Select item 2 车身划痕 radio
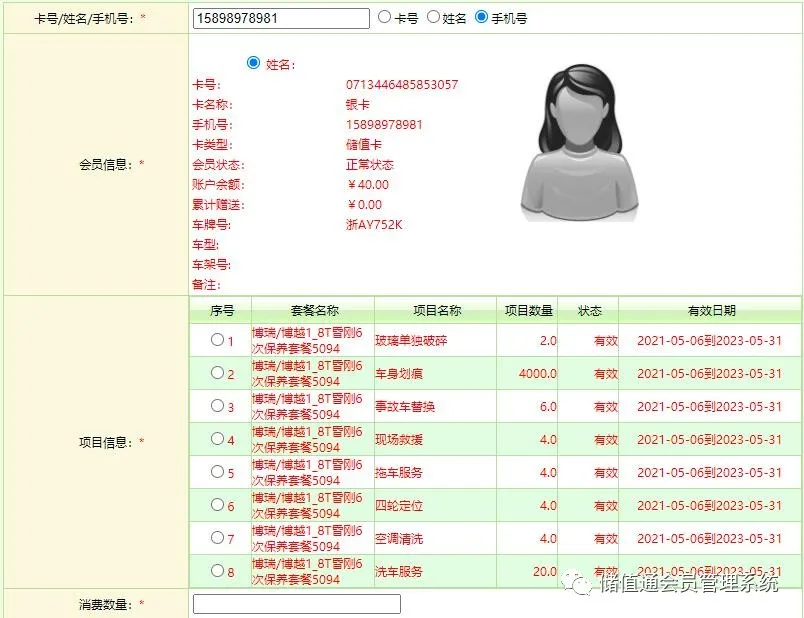Screen dimensions: 804x618 [217, 373]
